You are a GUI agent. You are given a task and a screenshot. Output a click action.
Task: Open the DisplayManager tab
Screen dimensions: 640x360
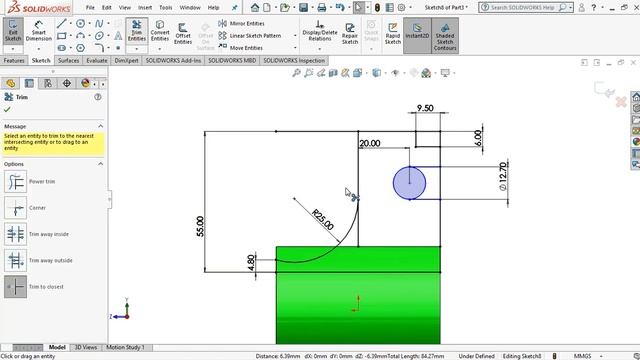coord(85,83)
